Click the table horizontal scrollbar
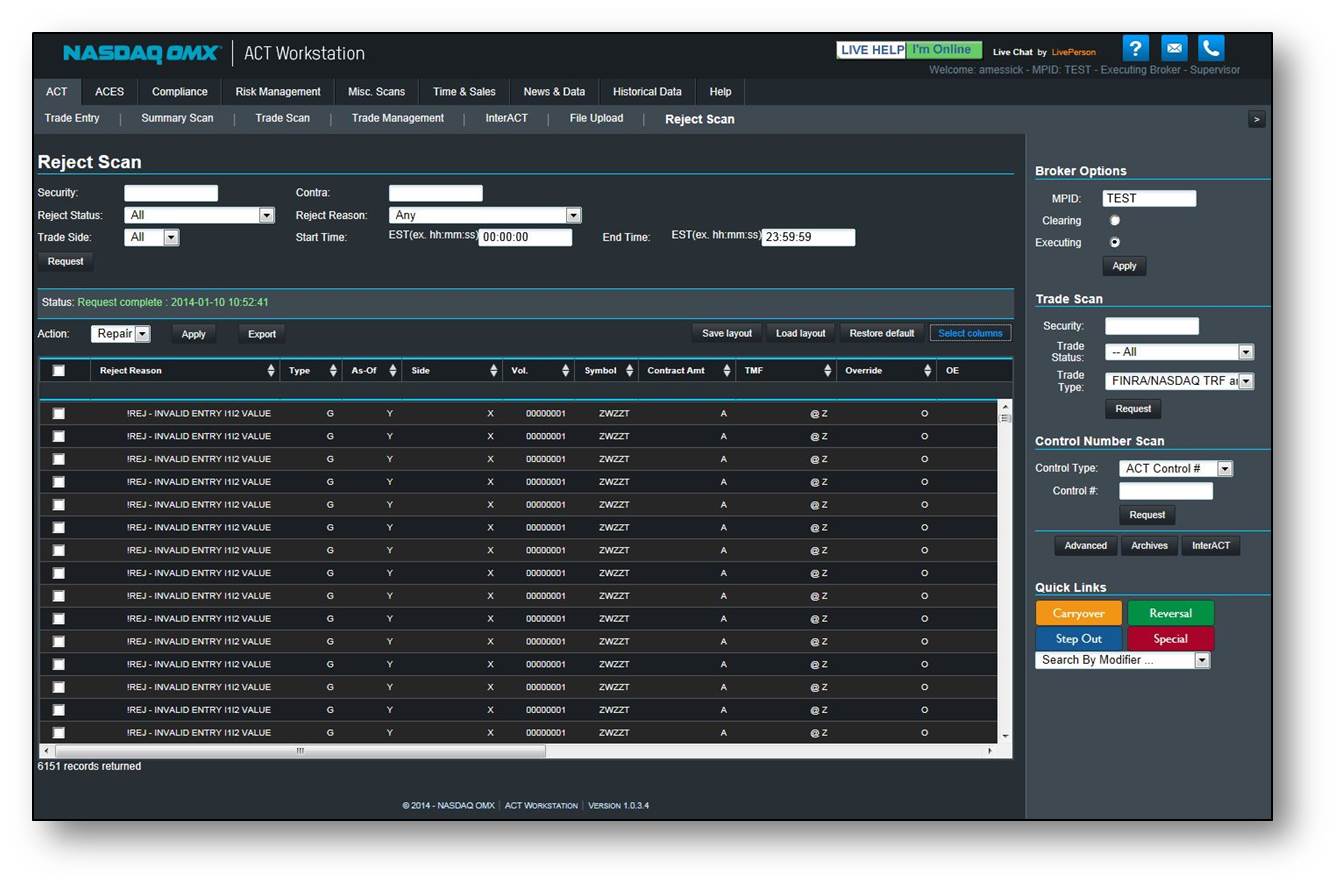The height and width of the screenshot is (886, 1338). pyautogui.click(x=300, y=751)
